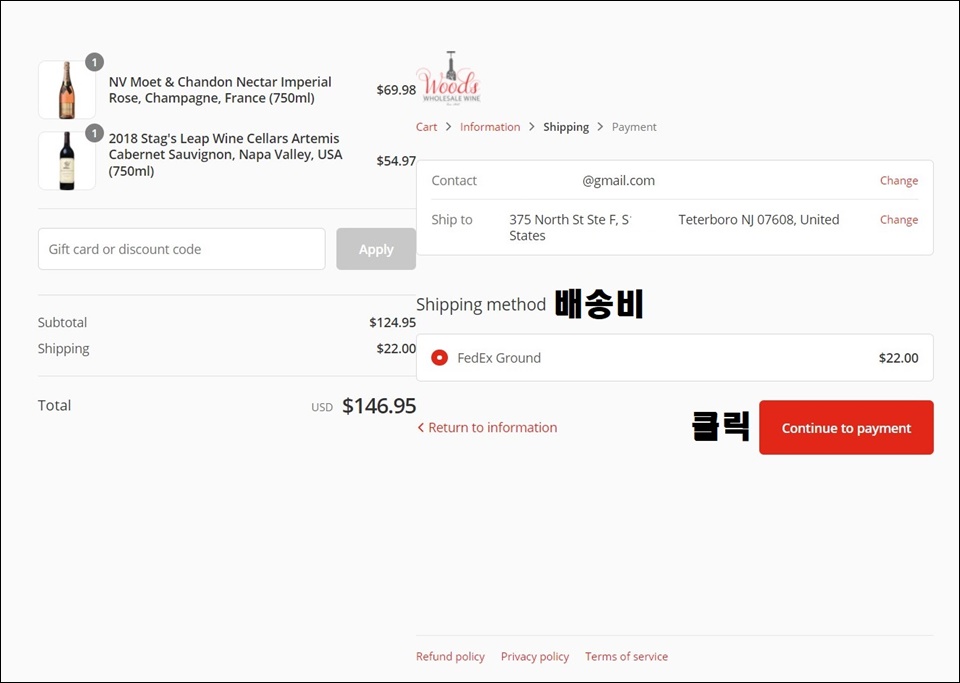Select the FedEx Ground shipping radio button
This screenshot has height=683, width=960.
[x=439, y=357]
